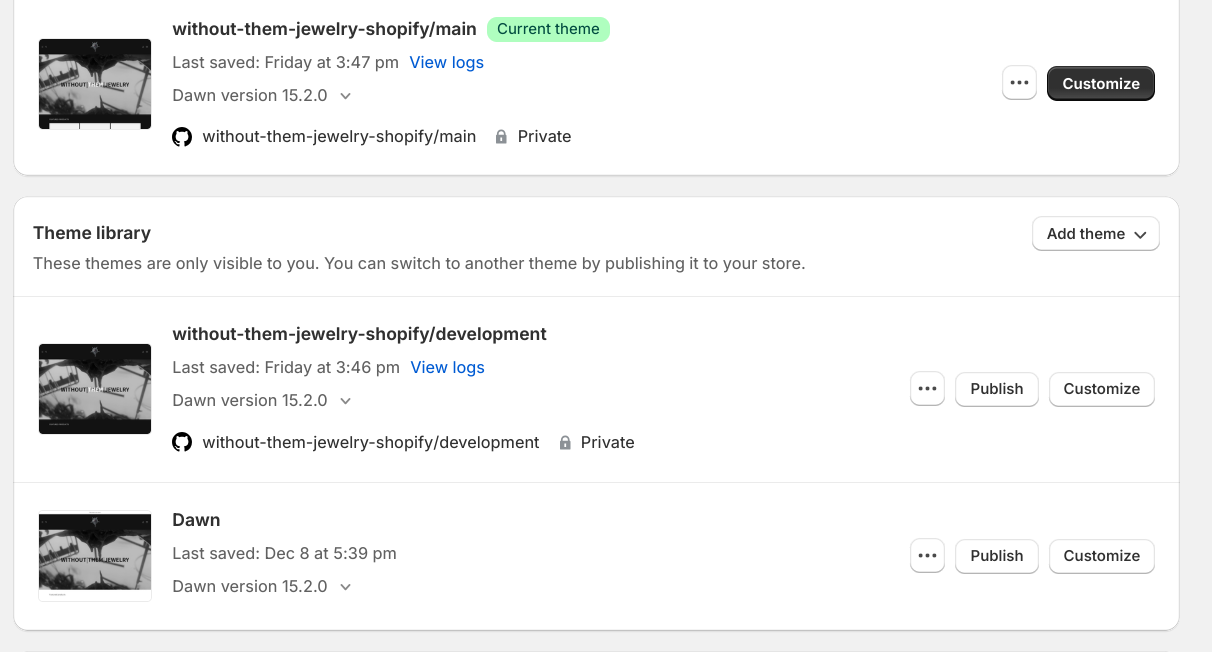Customize the current main theme

(1100, 84)
